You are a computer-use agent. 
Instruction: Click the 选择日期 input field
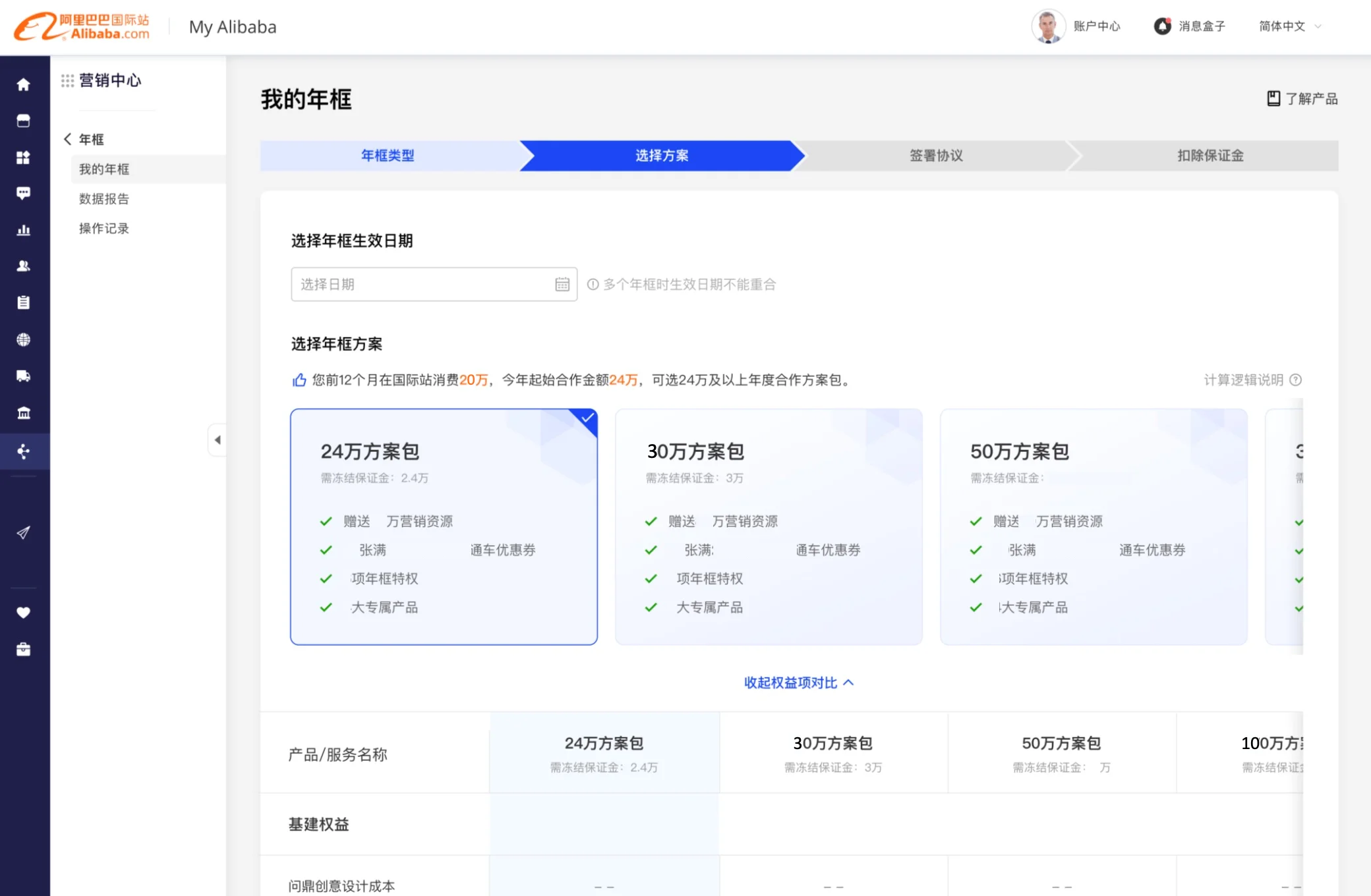click(x=422, y=285)
